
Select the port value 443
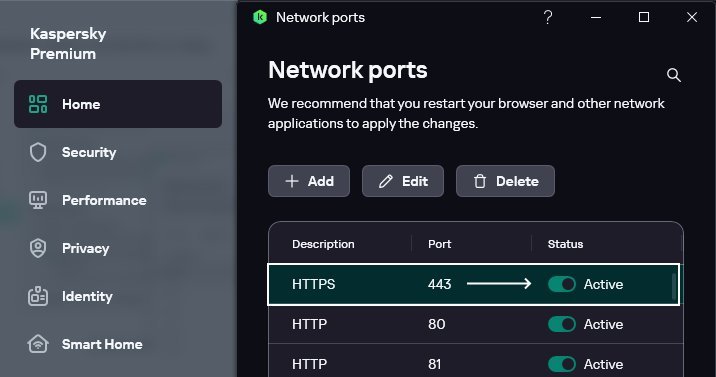[439, 284]
